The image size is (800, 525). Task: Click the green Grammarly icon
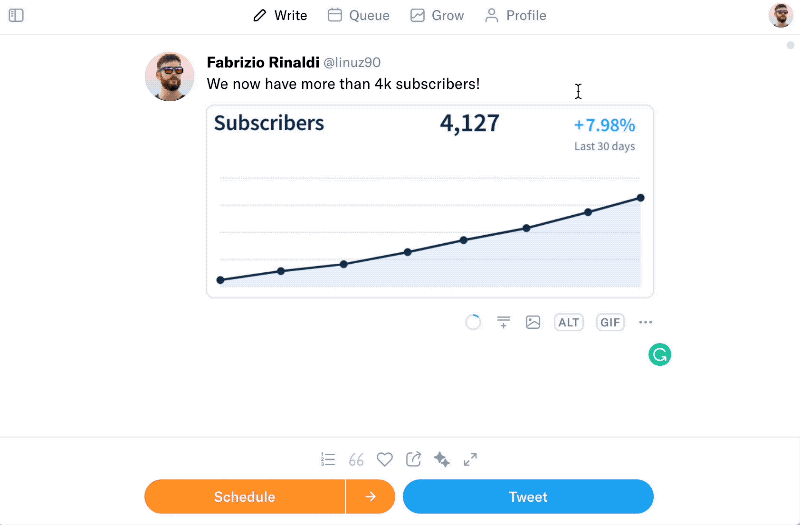click(x=660, y=354)
